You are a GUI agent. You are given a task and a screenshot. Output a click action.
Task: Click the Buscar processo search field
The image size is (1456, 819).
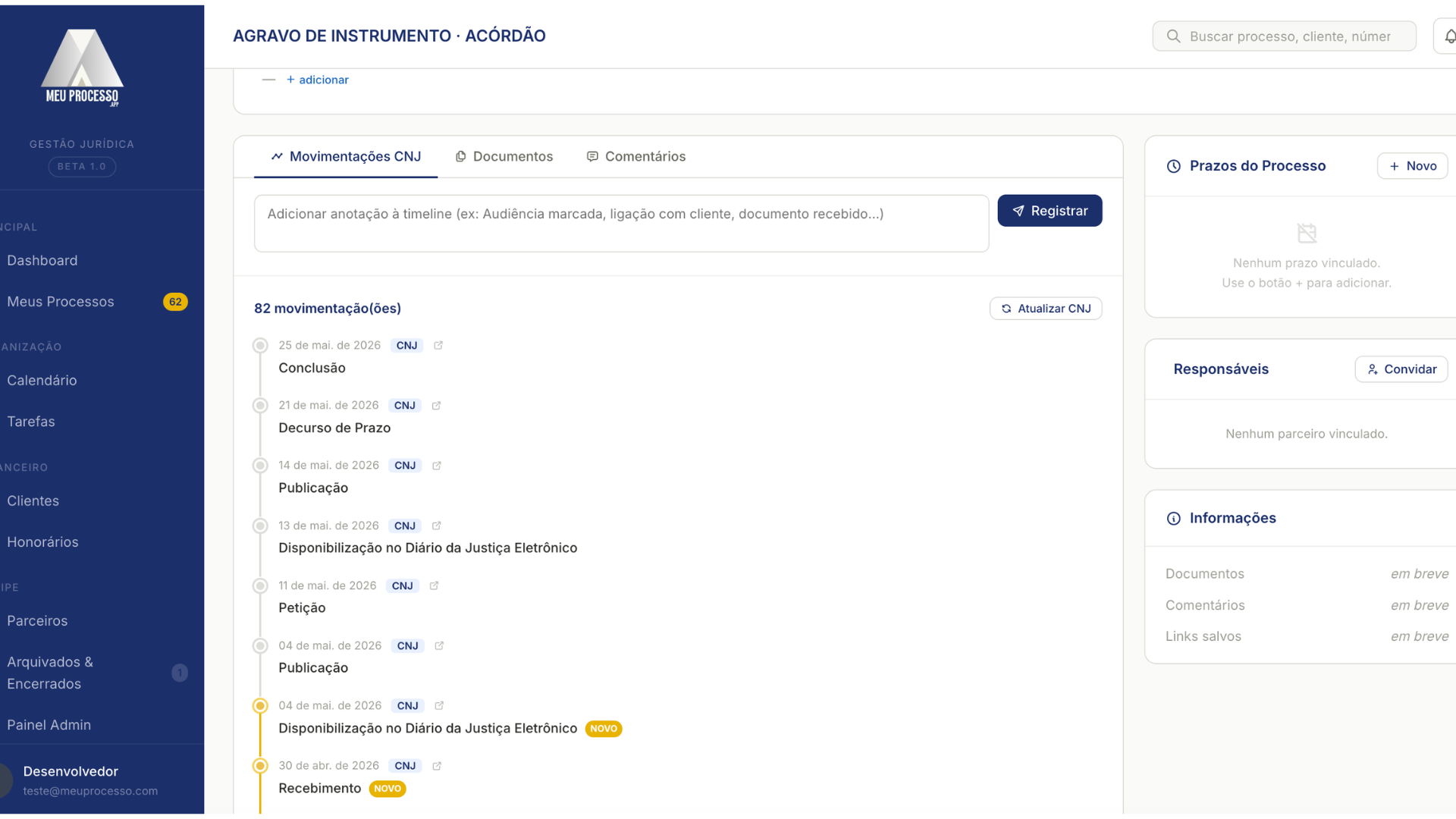tap(1284, 36)
